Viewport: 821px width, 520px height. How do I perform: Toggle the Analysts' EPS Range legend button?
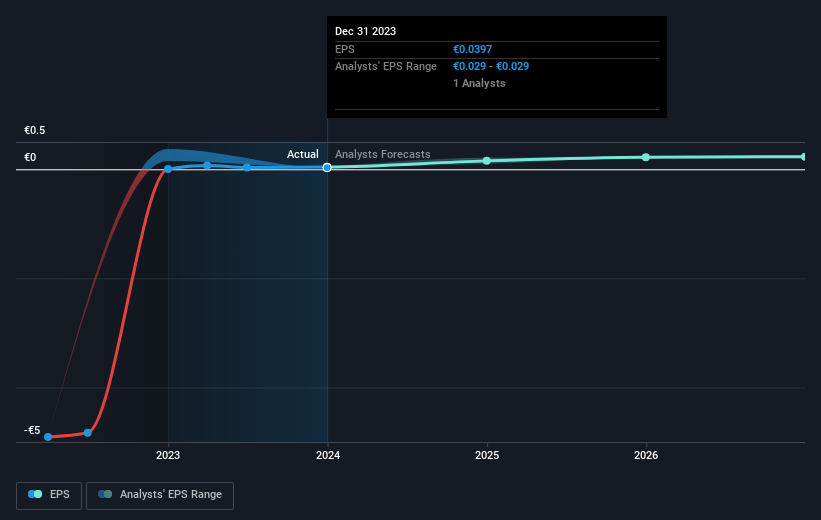[x=160, y=495]
